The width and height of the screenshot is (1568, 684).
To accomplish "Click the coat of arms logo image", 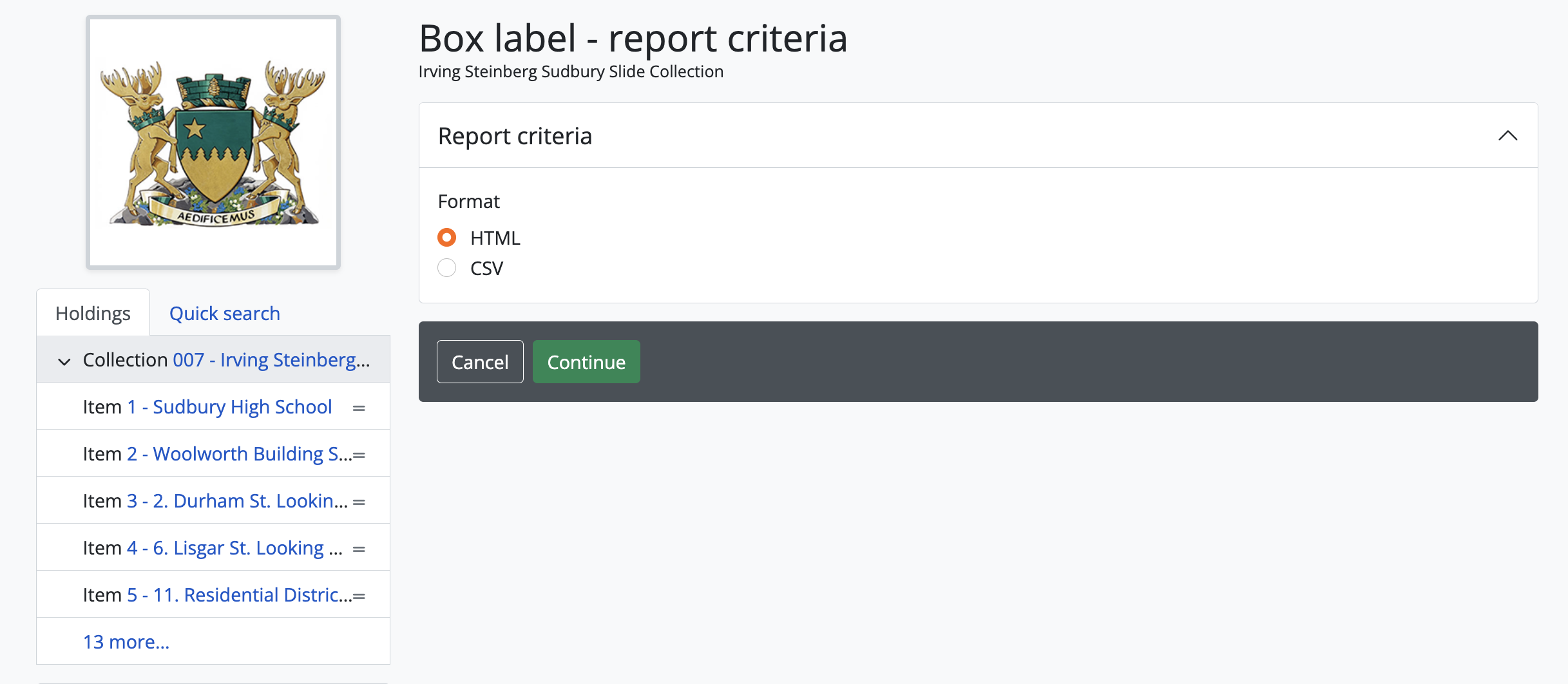I will (213, 142).
